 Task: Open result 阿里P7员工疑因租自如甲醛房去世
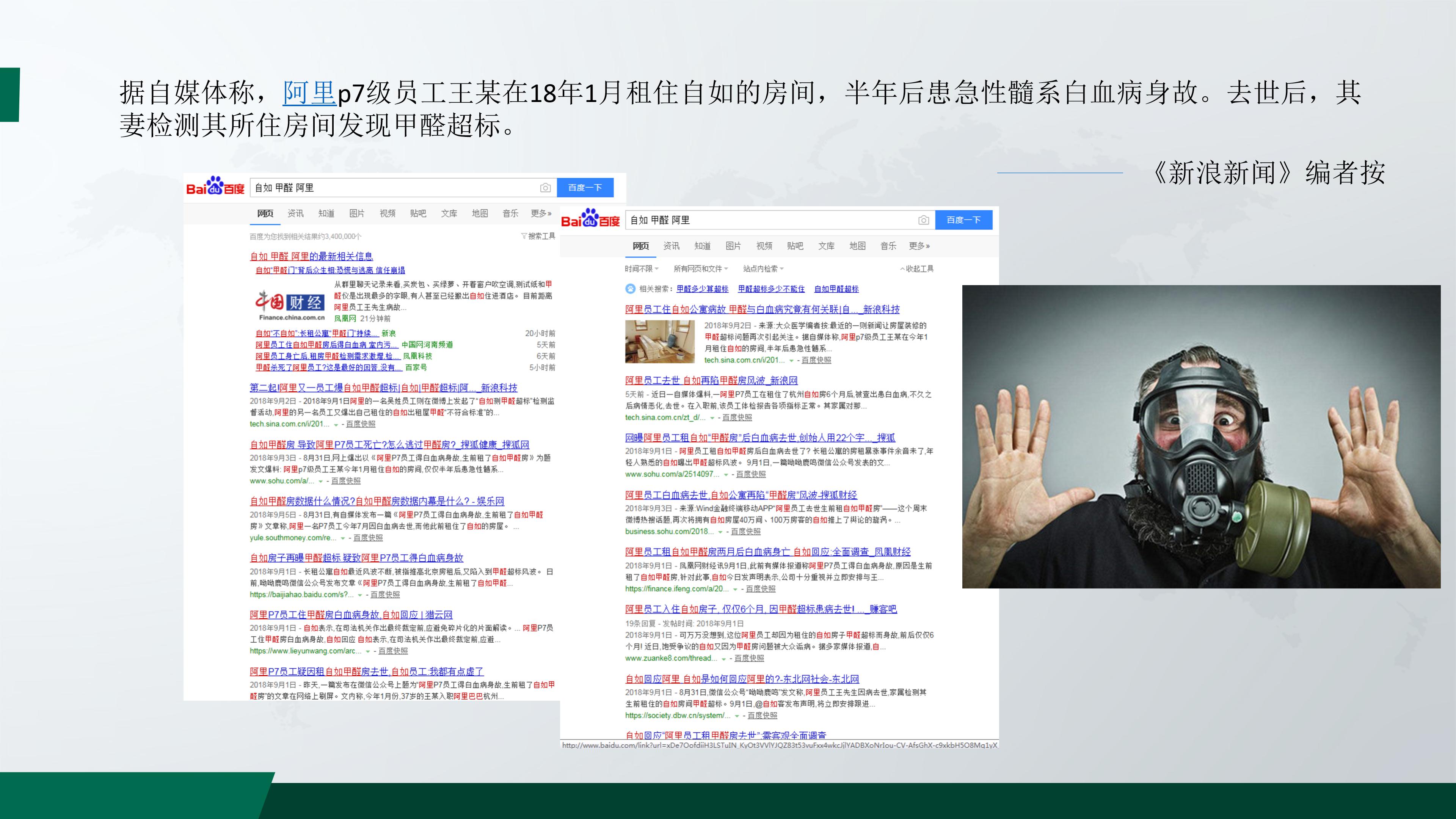[x=367, y=672]
